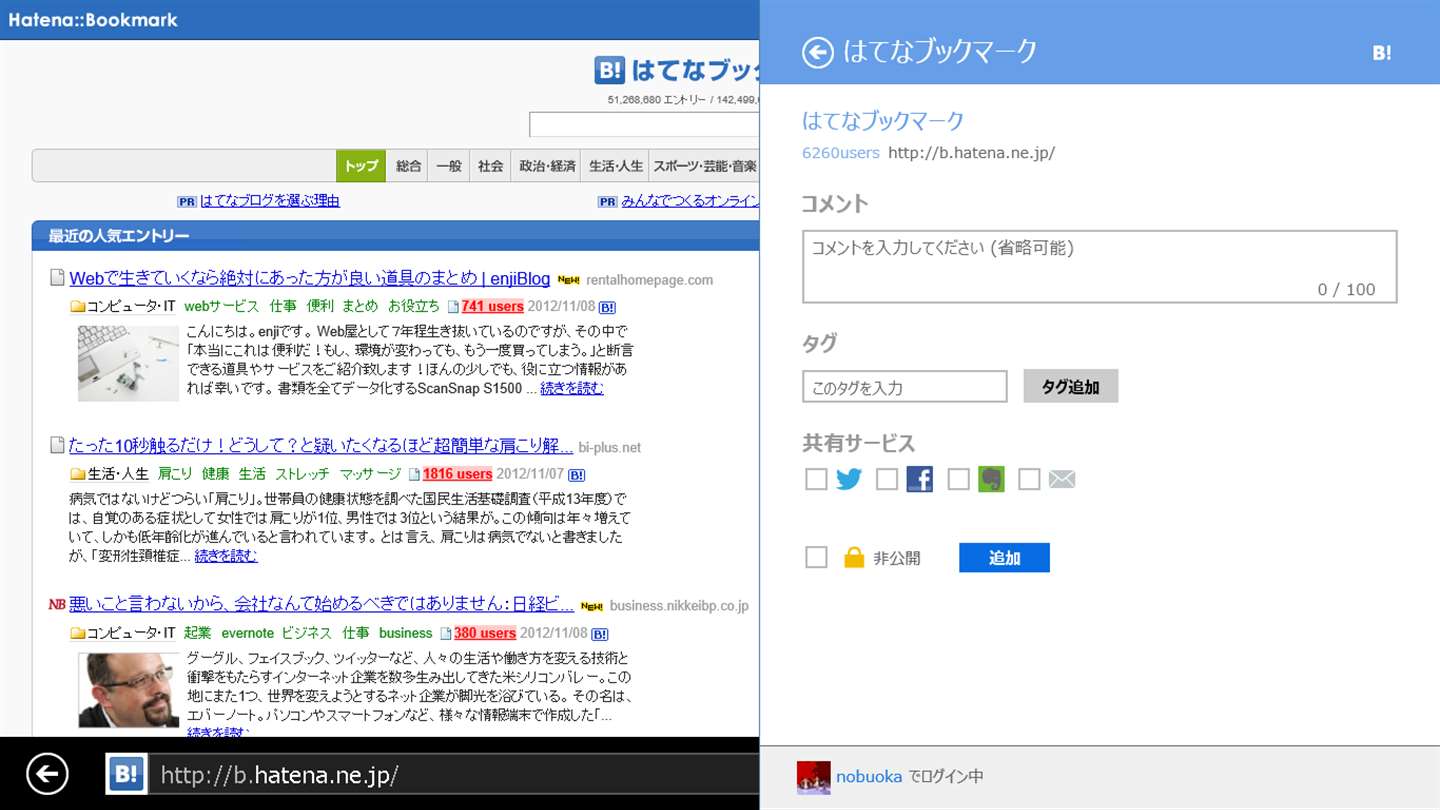Check the 非公開 private checkbox
The image size is (1440, 810).
816,557
